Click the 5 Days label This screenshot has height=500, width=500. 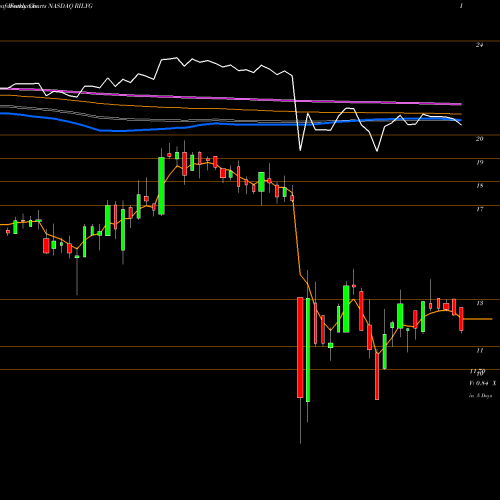point(484,396)
